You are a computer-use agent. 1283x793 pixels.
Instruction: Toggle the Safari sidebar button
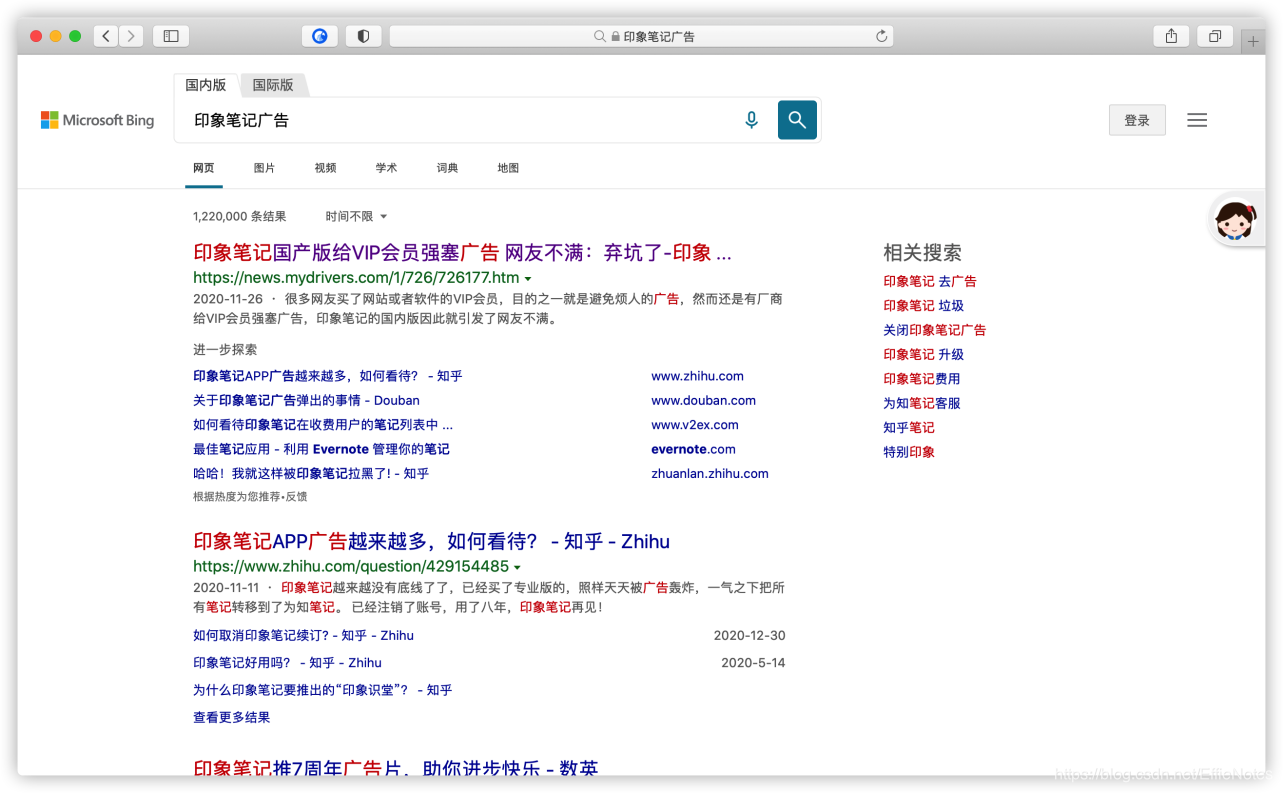coord(171,36)
